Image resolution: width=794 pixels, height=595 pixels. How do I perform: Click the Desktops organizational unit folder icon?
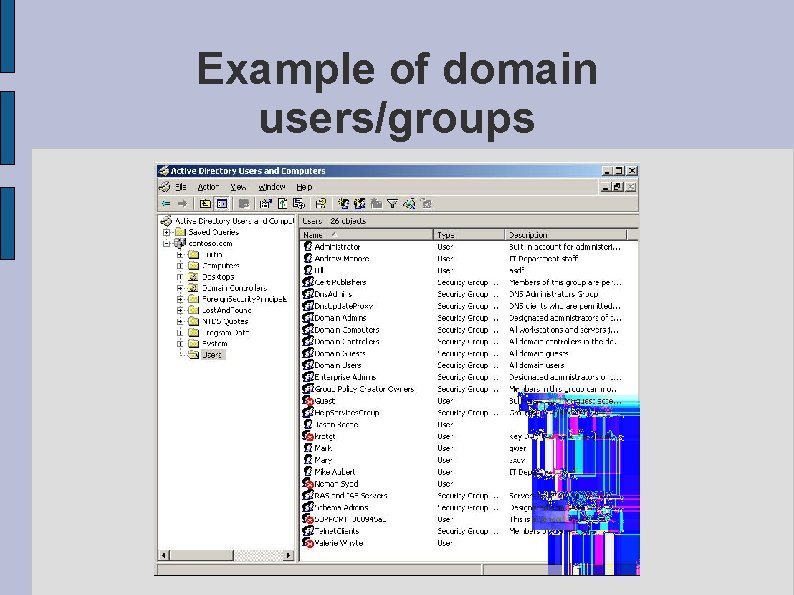tap(193, 276)
